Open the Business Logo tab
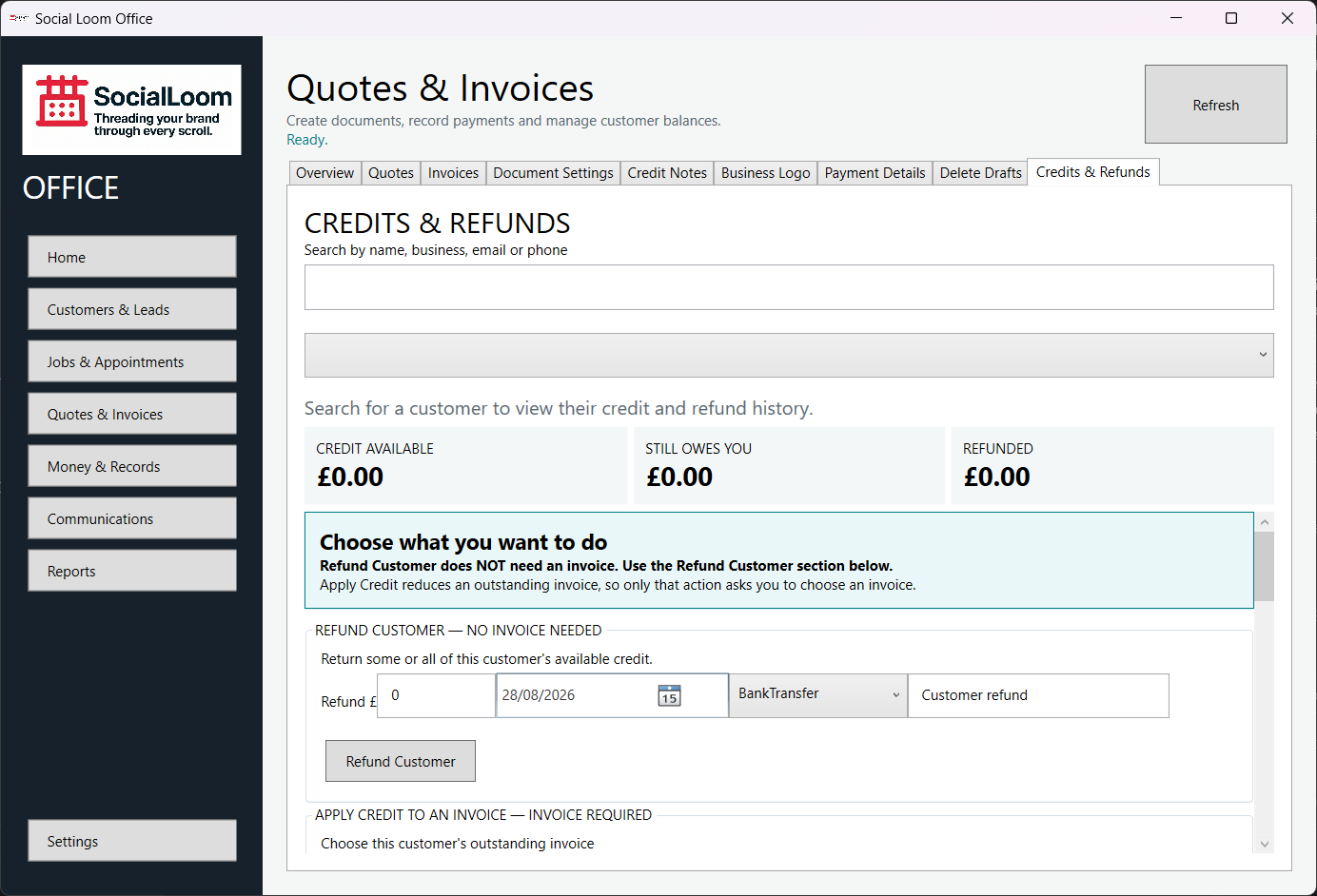 point(765,173)
